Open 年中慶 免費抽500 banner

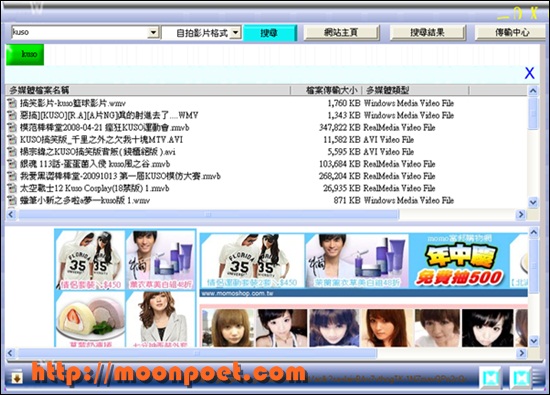[460, 261]
